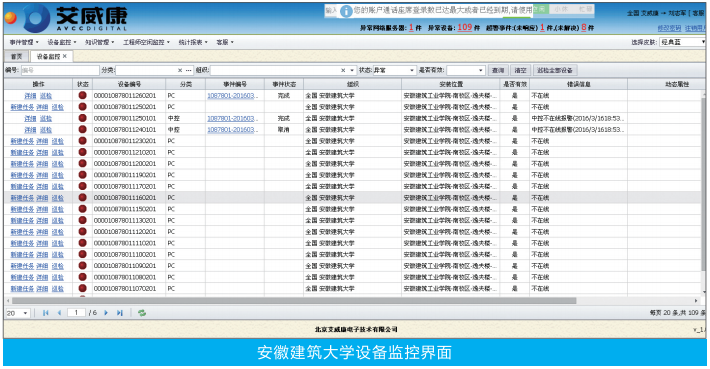
Task: Click the red status dot for device 000010878011240101
Action: [x=82, y=129]
